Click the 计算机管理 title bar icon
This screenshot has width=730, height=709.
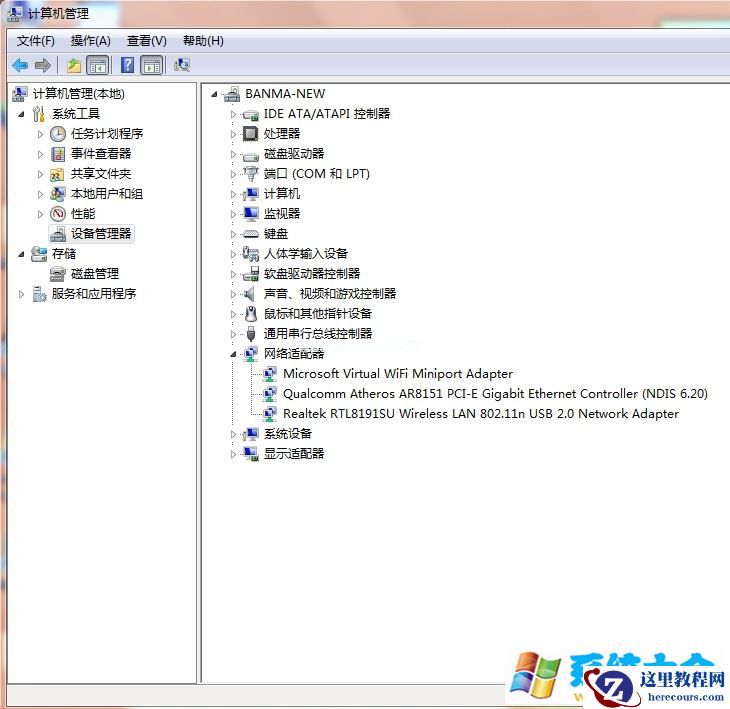14,13
